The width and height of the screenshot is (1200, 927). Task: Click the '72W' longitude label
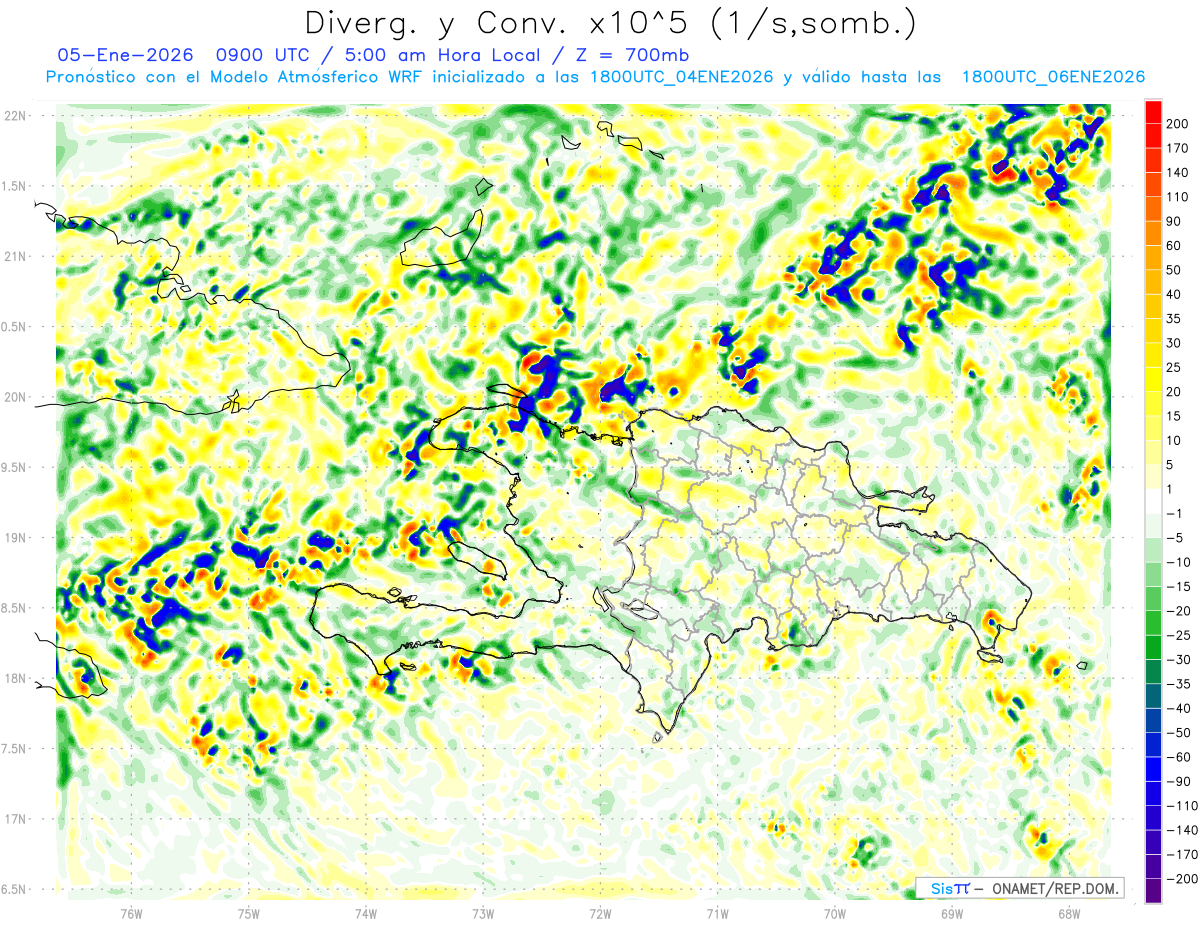(x=600, y=912)
